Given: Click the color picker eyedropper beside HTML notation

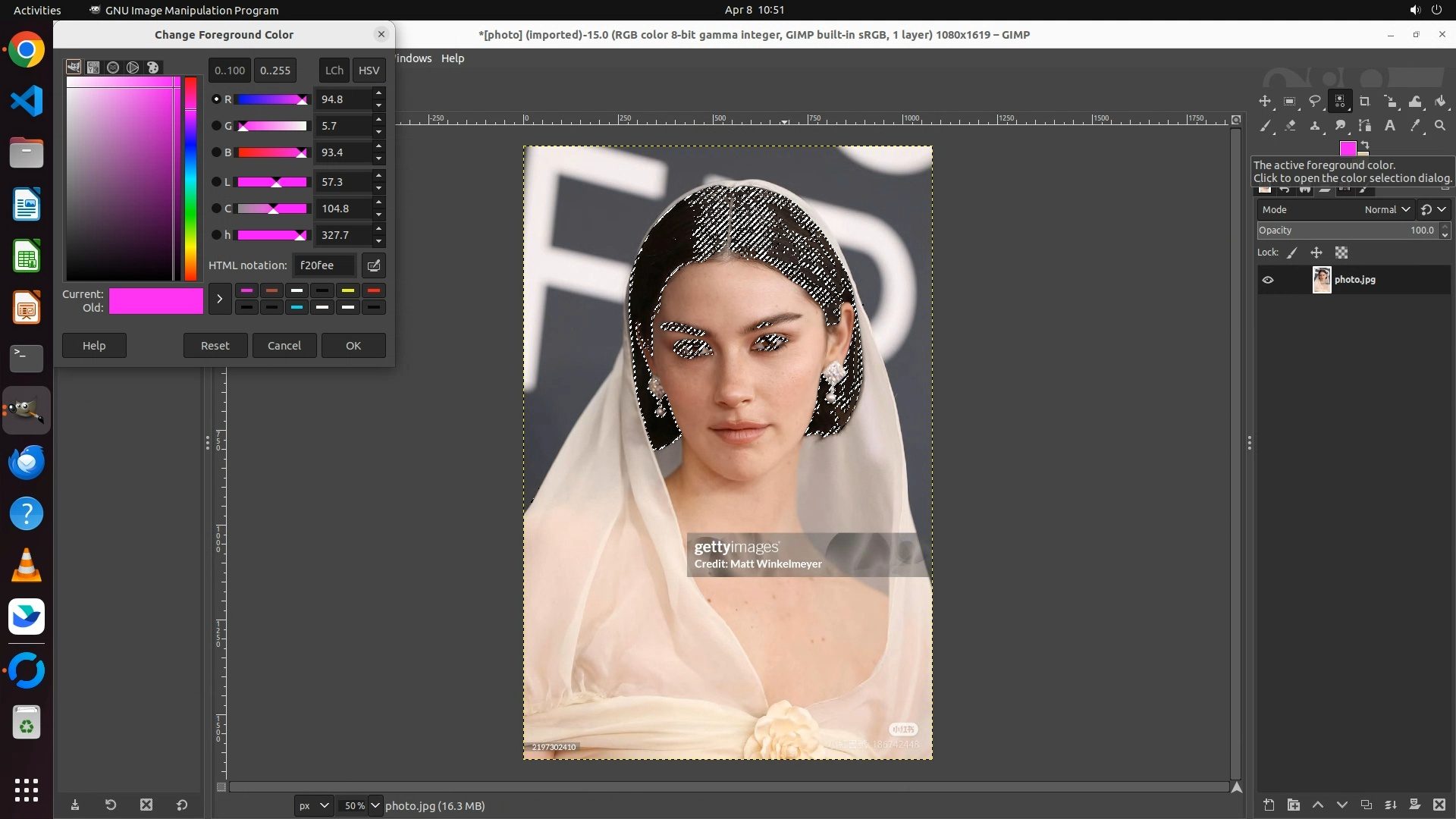Looking at the screenshot, I should pyautogui.click(x=374, y=265).
